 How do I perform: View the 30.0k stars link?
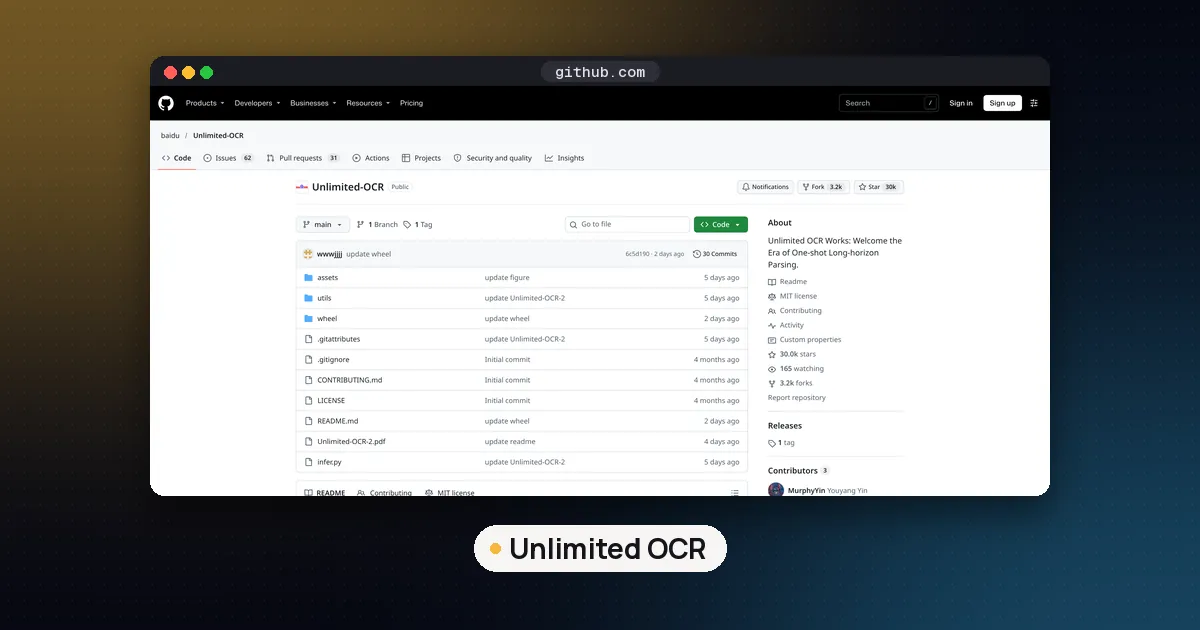(792, 354)
